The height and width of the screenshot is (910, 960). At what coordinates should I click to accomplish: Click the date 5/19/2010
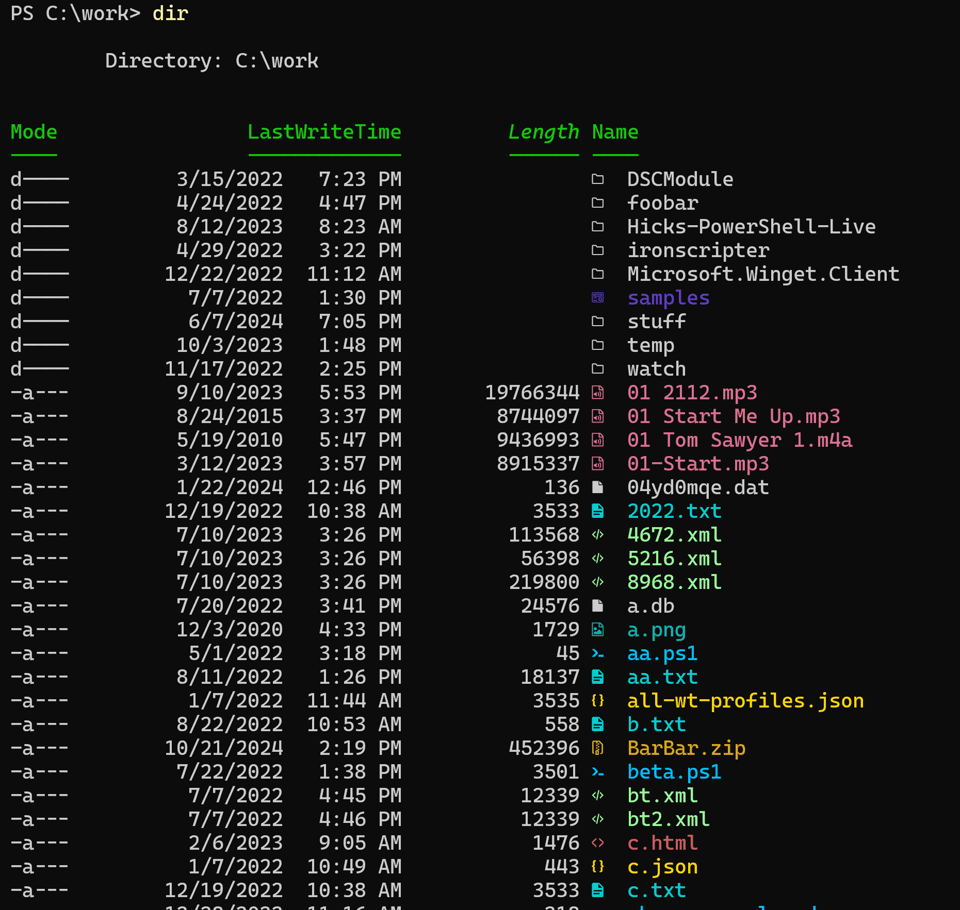230,440
